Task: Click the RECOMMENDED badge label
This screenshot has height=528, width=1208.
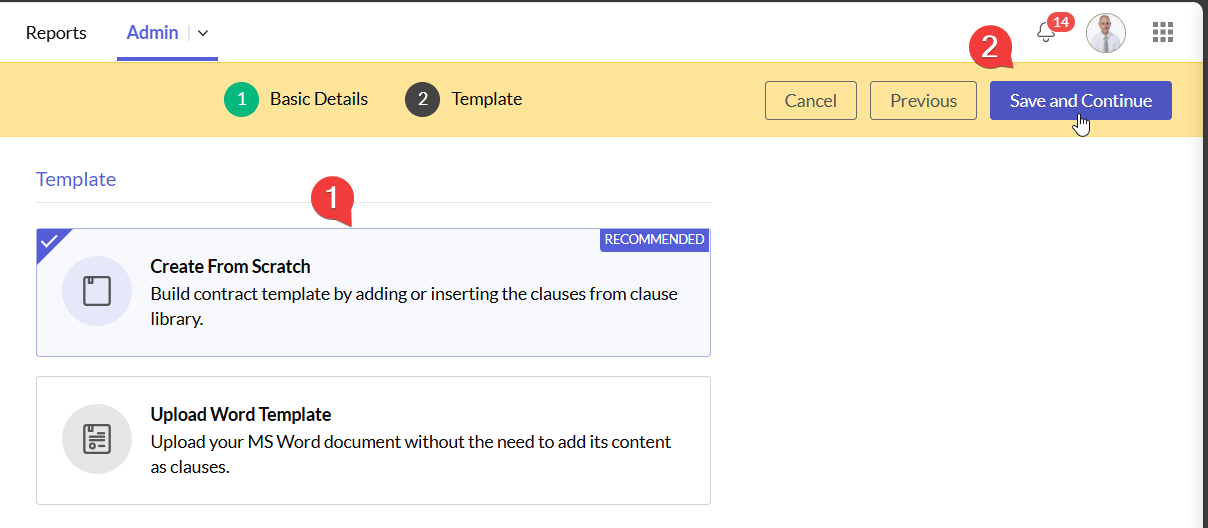Action: pos(654,240)
